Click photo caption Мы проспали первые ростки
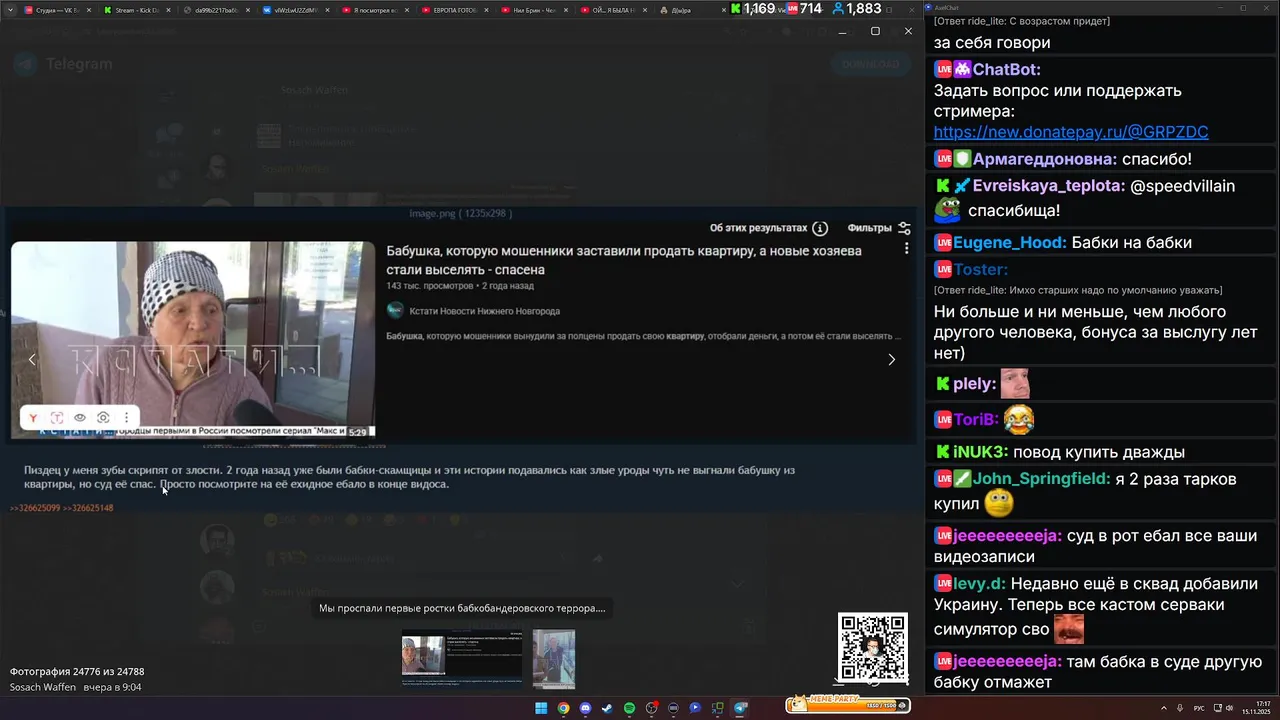 click(461, 608)
